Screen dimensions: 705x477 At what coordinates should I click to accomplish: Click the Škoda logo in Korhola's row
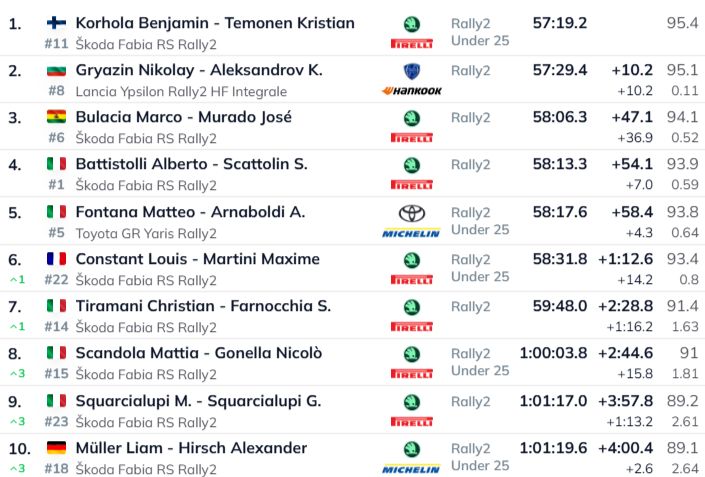[411, 24]
